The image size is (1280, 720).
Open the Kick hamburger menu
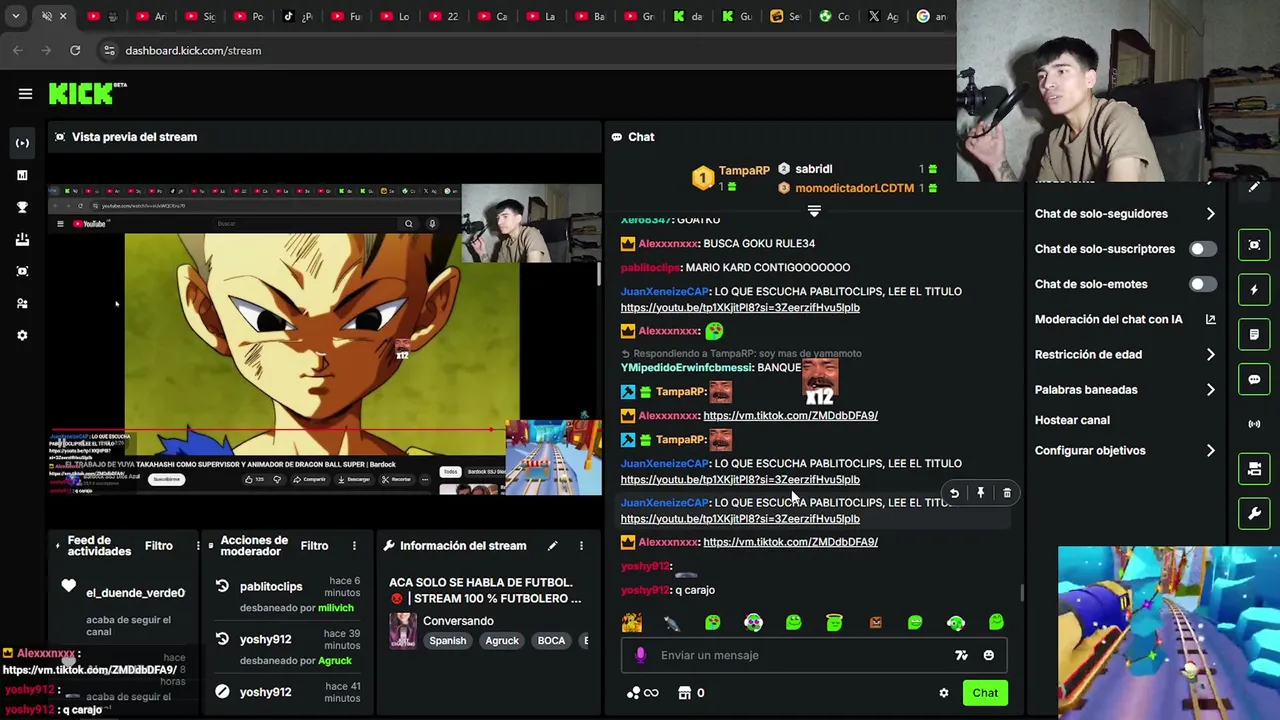(25, 94)
